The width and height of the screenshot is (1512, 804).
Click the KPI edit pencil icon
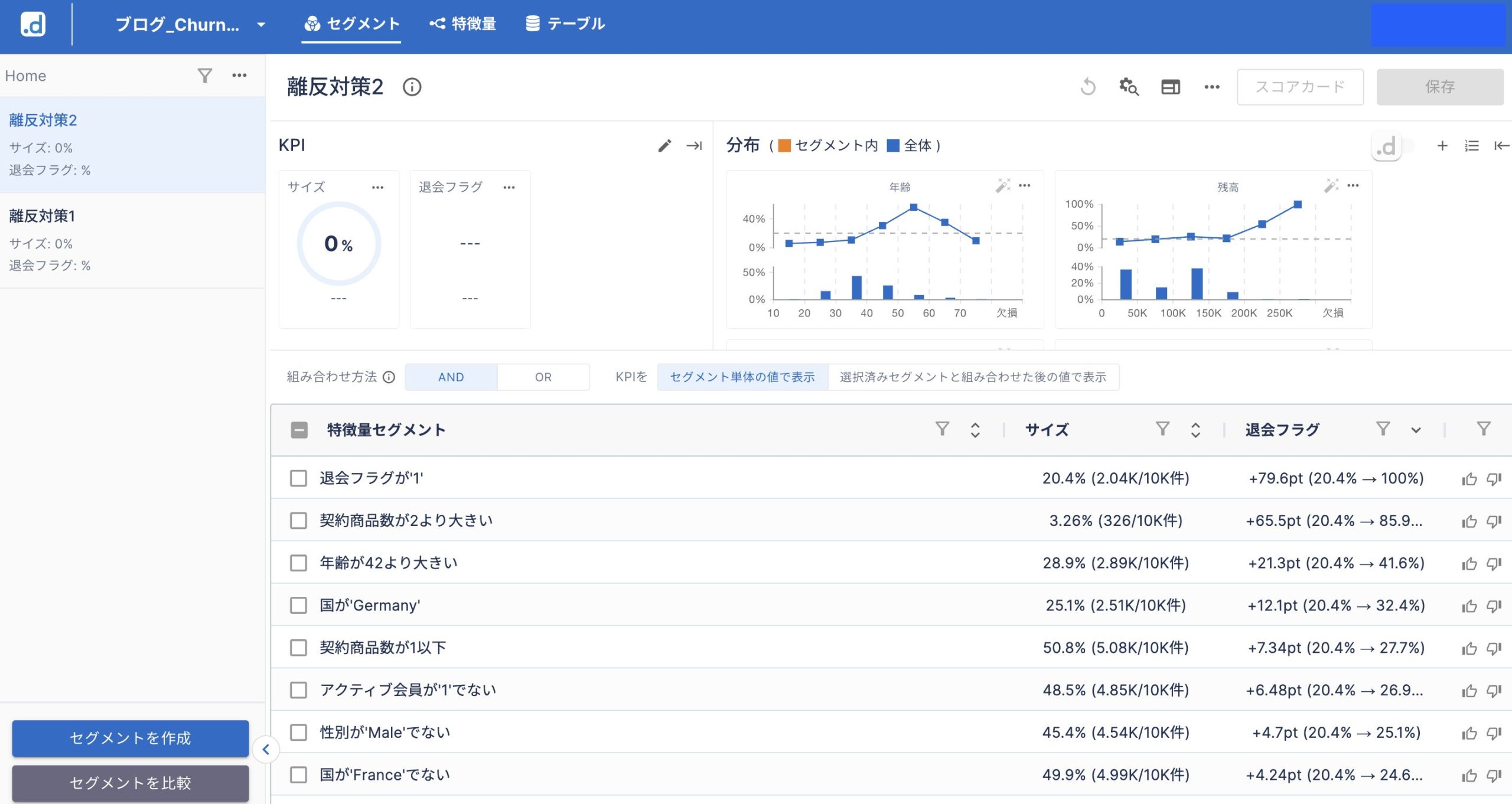pos(664,146)
